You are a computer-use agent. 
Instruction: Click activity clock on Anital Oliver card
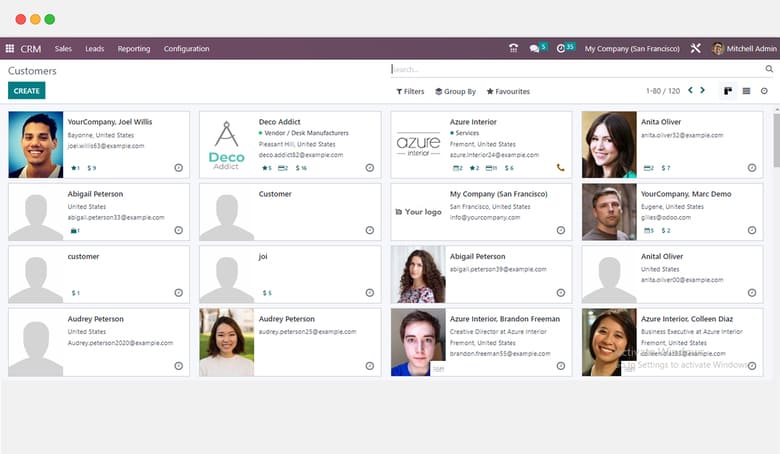point(752,293)
